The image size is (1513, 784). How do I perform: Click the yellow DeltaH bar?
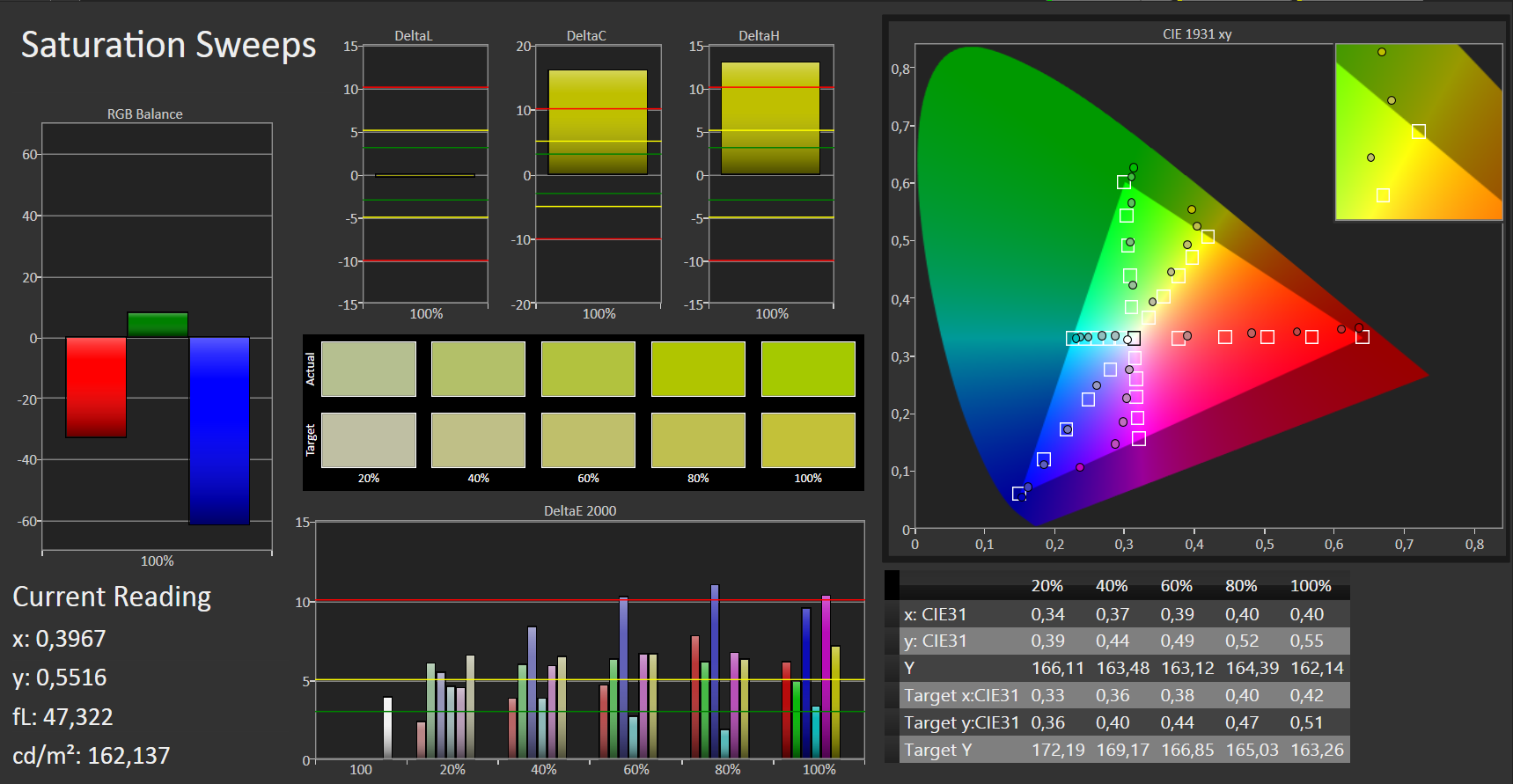[x=770, y=118]
